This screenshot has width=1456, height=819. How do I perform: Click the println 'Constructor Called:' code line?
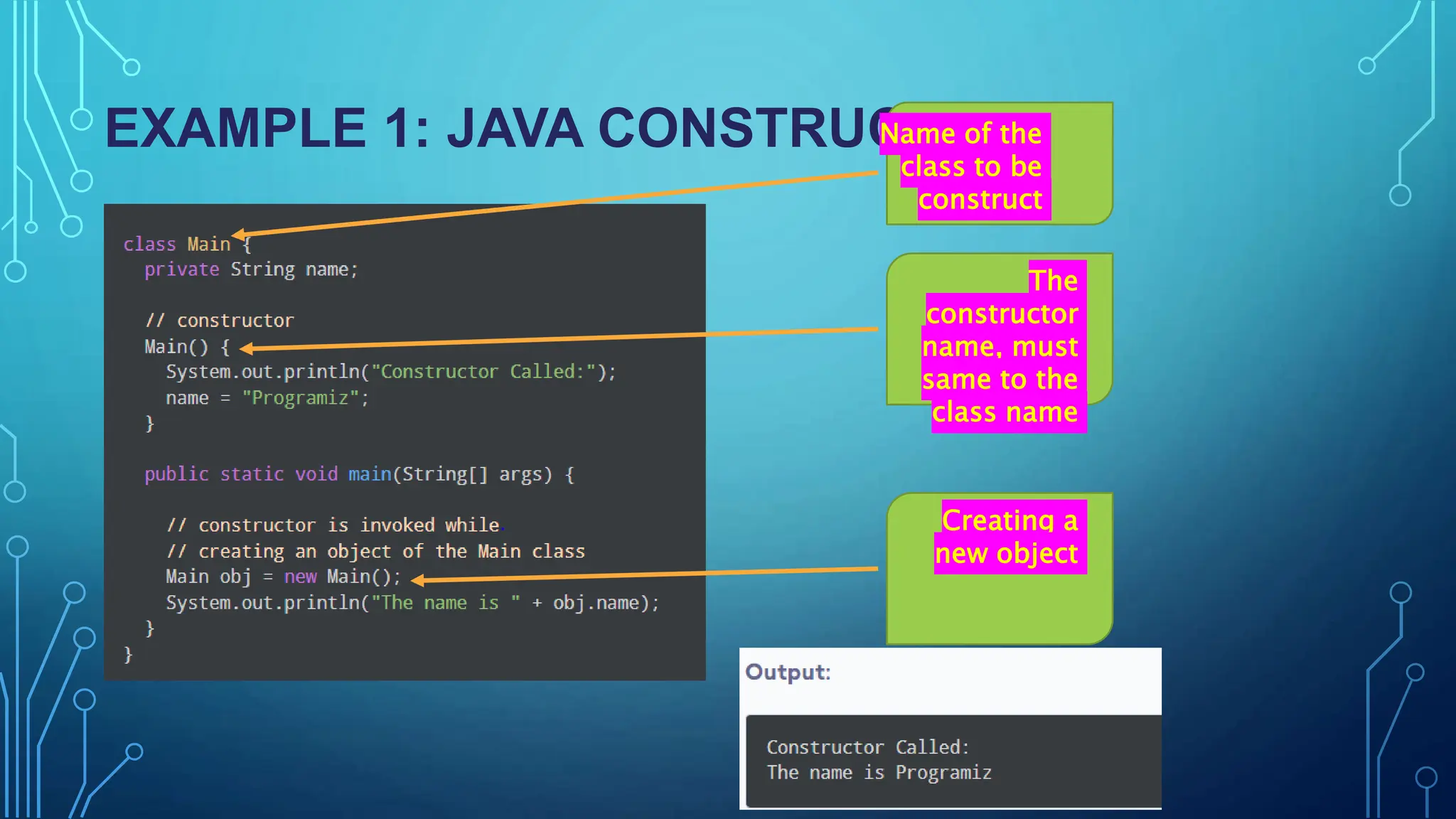coord(390,372)
